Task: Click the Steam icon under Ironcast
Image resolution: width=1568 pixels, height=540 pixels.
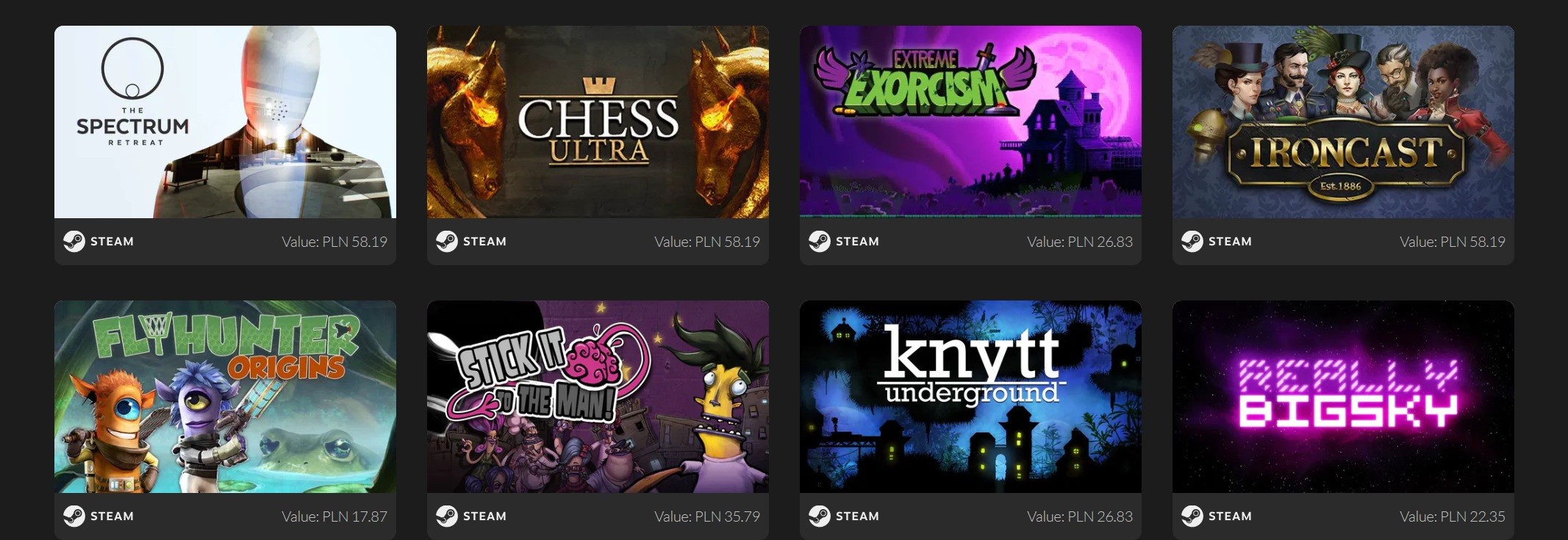Action: pyautogui.click(x=1192, y=242)
